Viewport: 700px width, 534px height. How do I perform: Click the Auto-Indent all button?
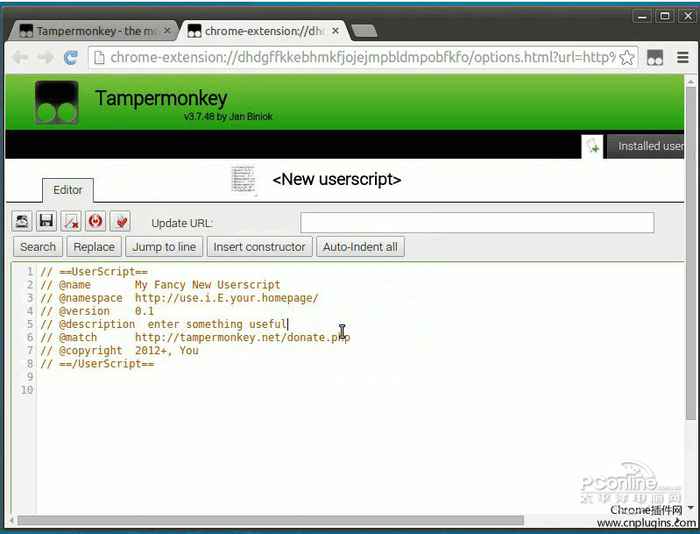pos(360,247)
